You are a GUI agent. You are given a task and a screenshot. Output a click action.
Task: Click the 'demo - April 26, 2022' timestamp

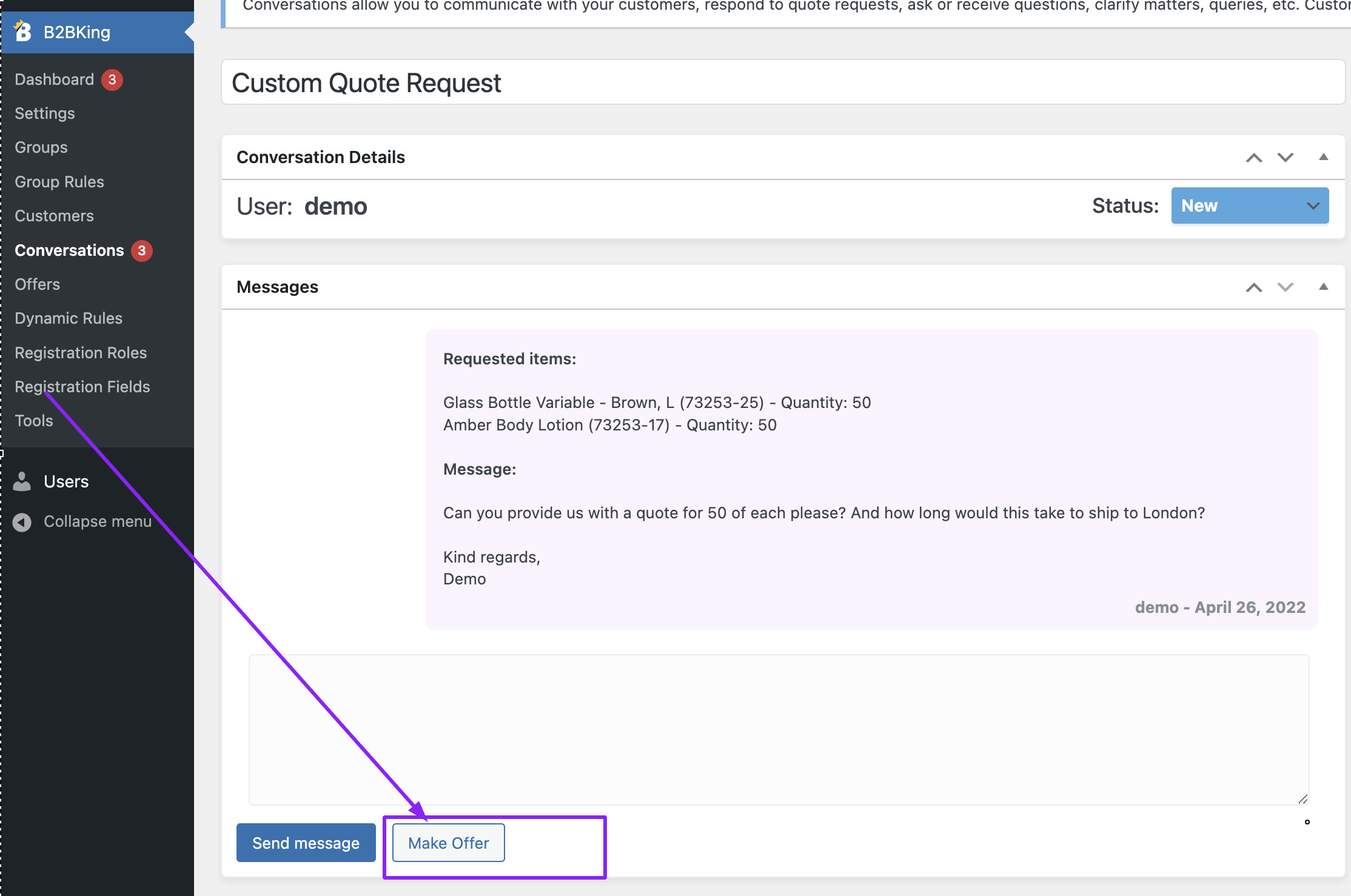(1220, 607)
